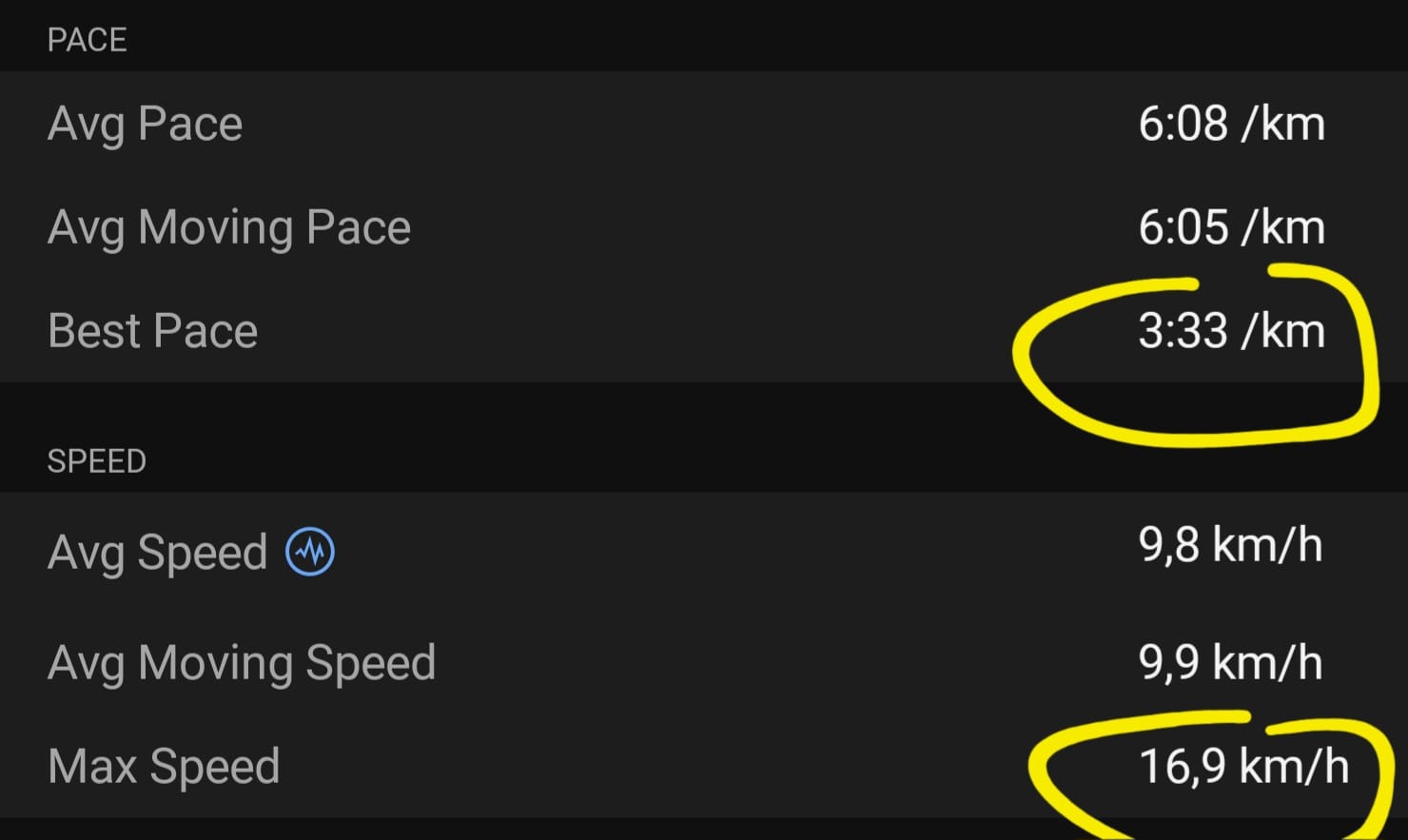1408x840 pixels.
Task: Select the SPEED section header
Action: coord(97,461)
